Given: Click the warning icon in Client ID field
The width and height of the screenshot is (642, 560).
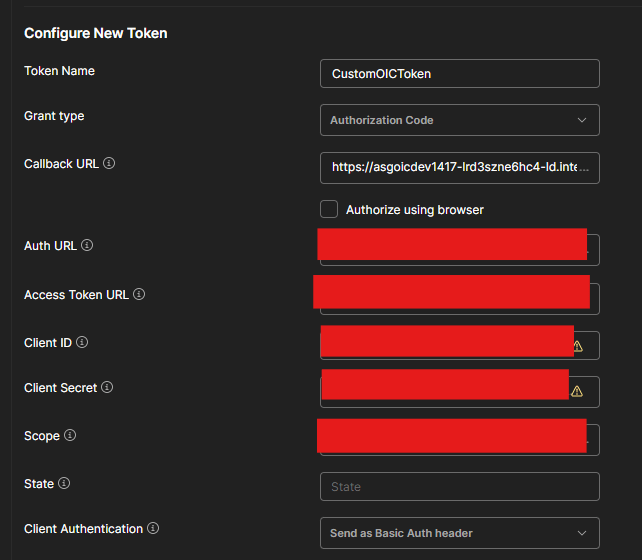Looking at the screenshot, I should (577, 346).
